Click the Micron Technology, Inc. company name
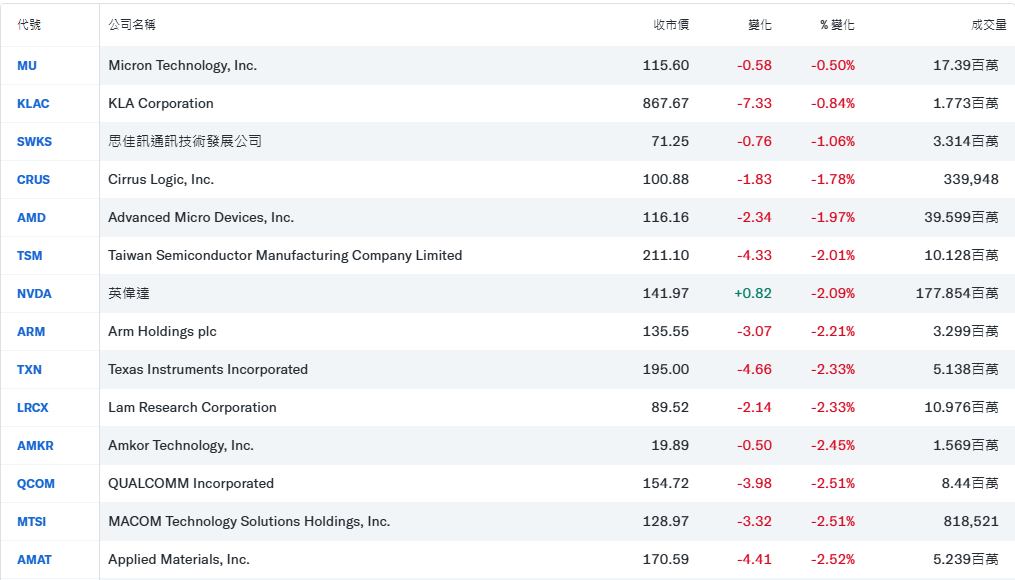1015x580 pixels. tap(182, 66)
